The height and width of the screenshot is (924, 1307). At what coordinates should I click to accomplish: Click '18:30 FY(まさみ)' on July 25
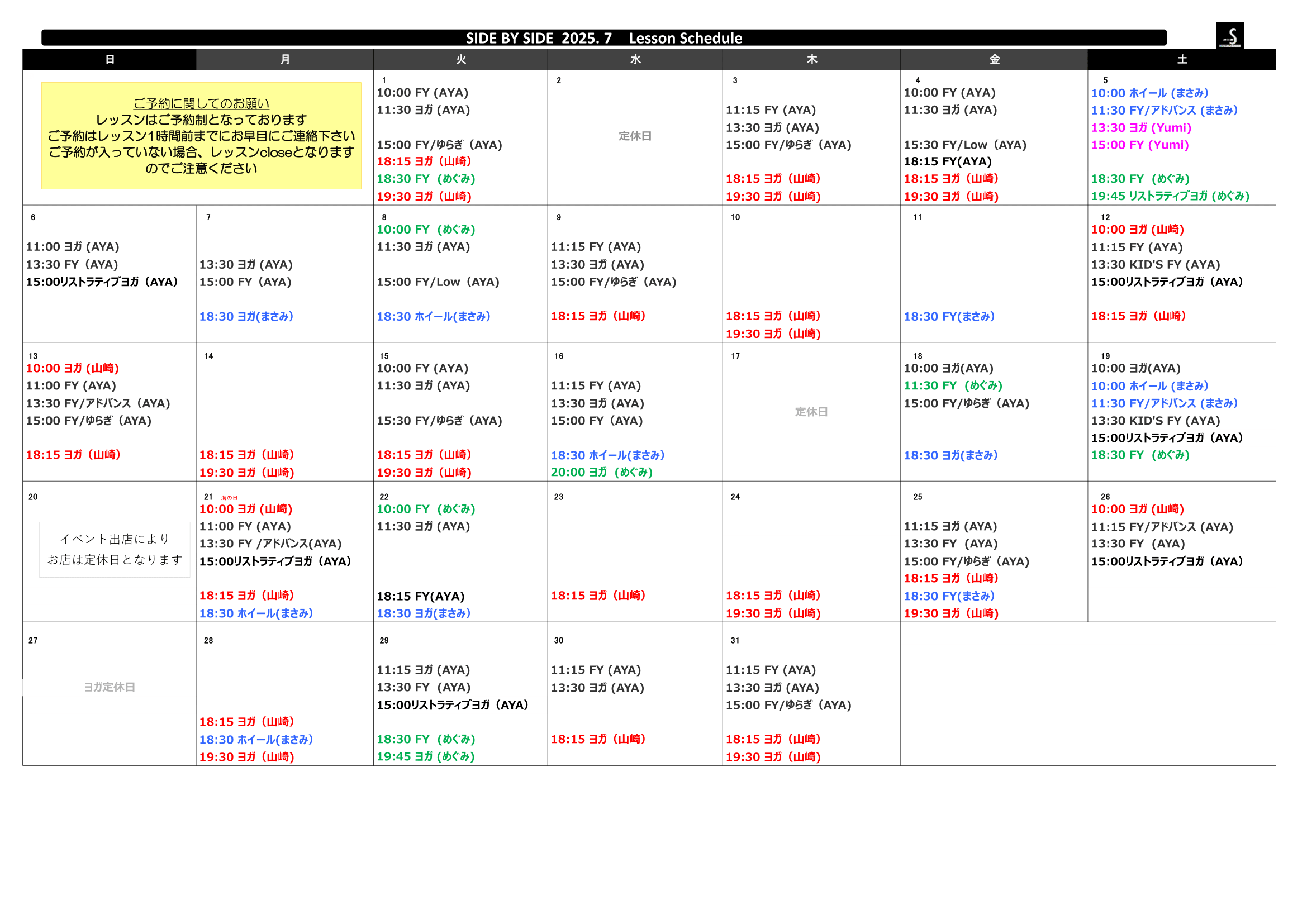coord(949,596)
